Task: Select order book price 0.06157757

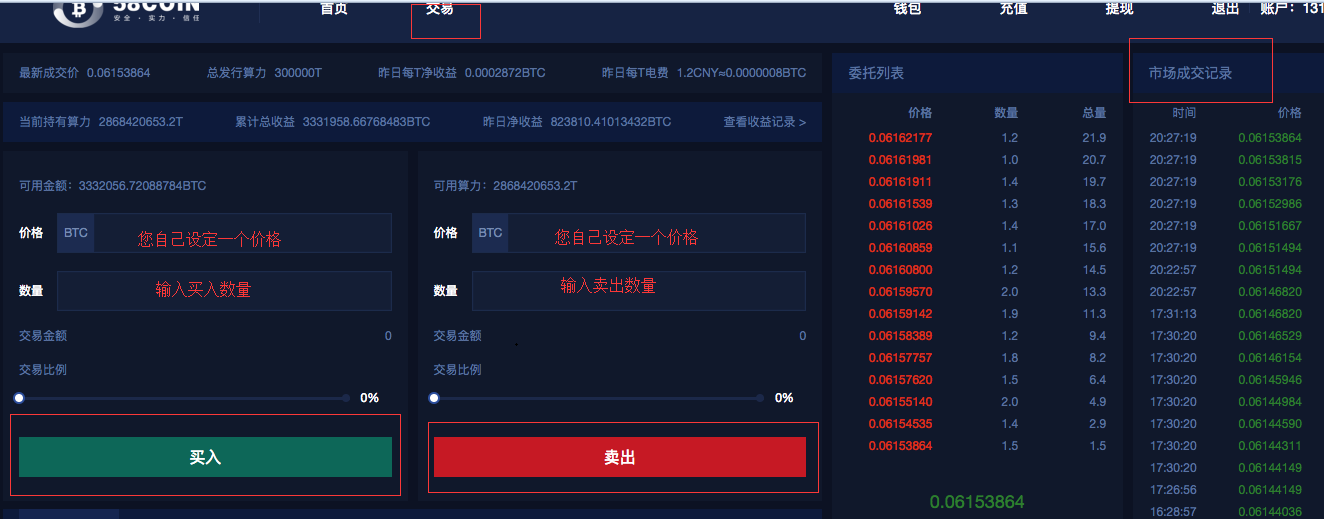Action: [x=900, y=358]
